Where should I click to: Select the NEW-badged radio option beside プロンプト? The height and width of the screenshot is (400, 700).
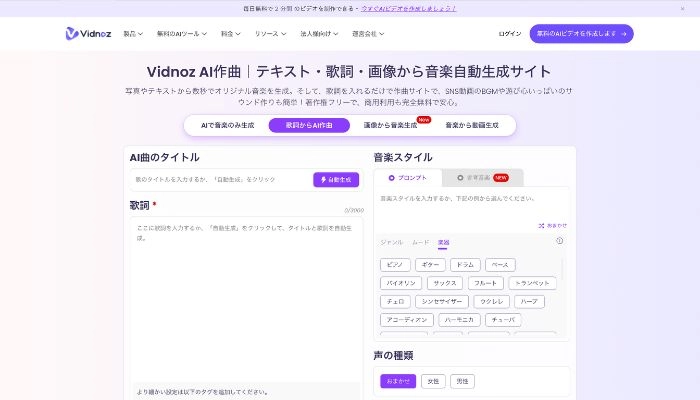(x=483, y=178)
